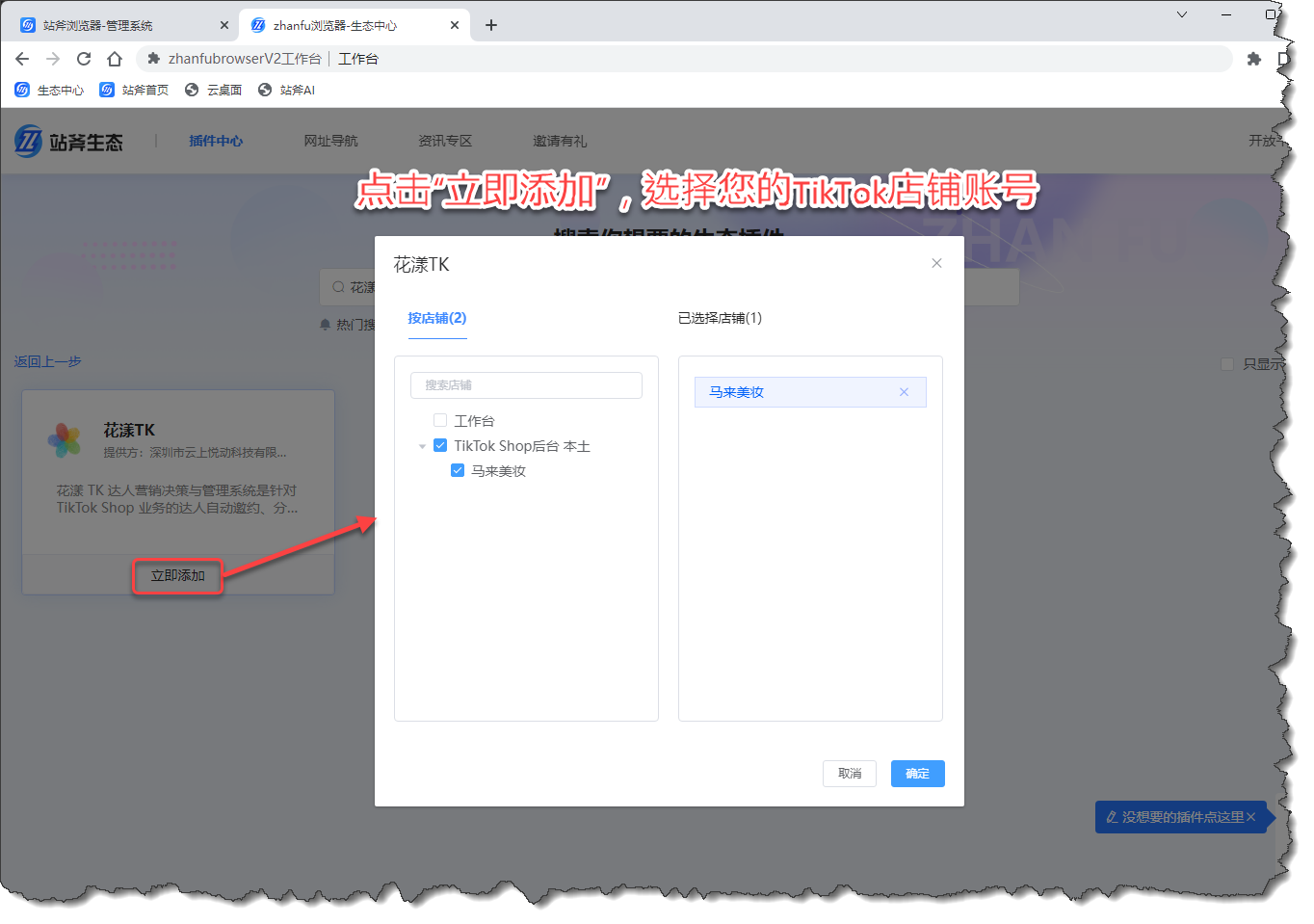Open the 站斧AI bookmark
The height and width of the screenshot is (924, 1314).
[286, 90]
